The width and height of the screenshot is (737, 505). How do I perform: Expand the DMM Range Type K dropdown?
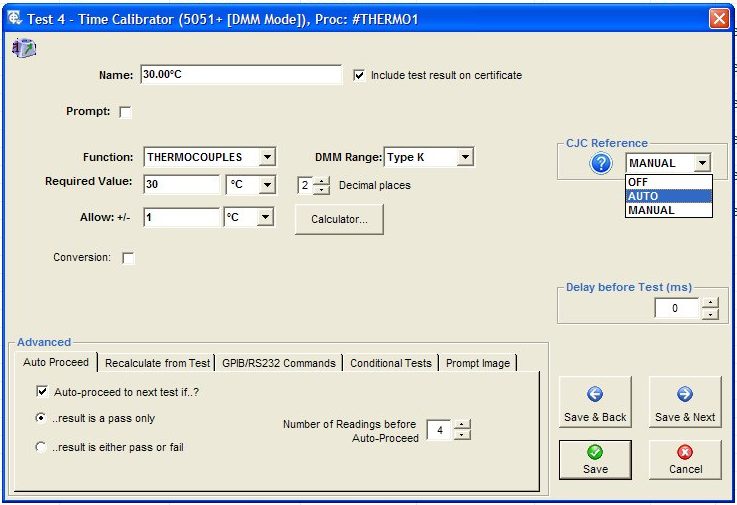[464, 157]
